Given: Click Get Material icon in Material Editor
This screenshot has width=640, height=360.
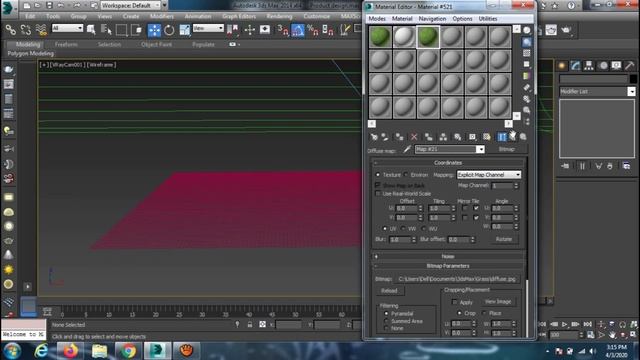Looking at the screenshot, I should 374,137.
